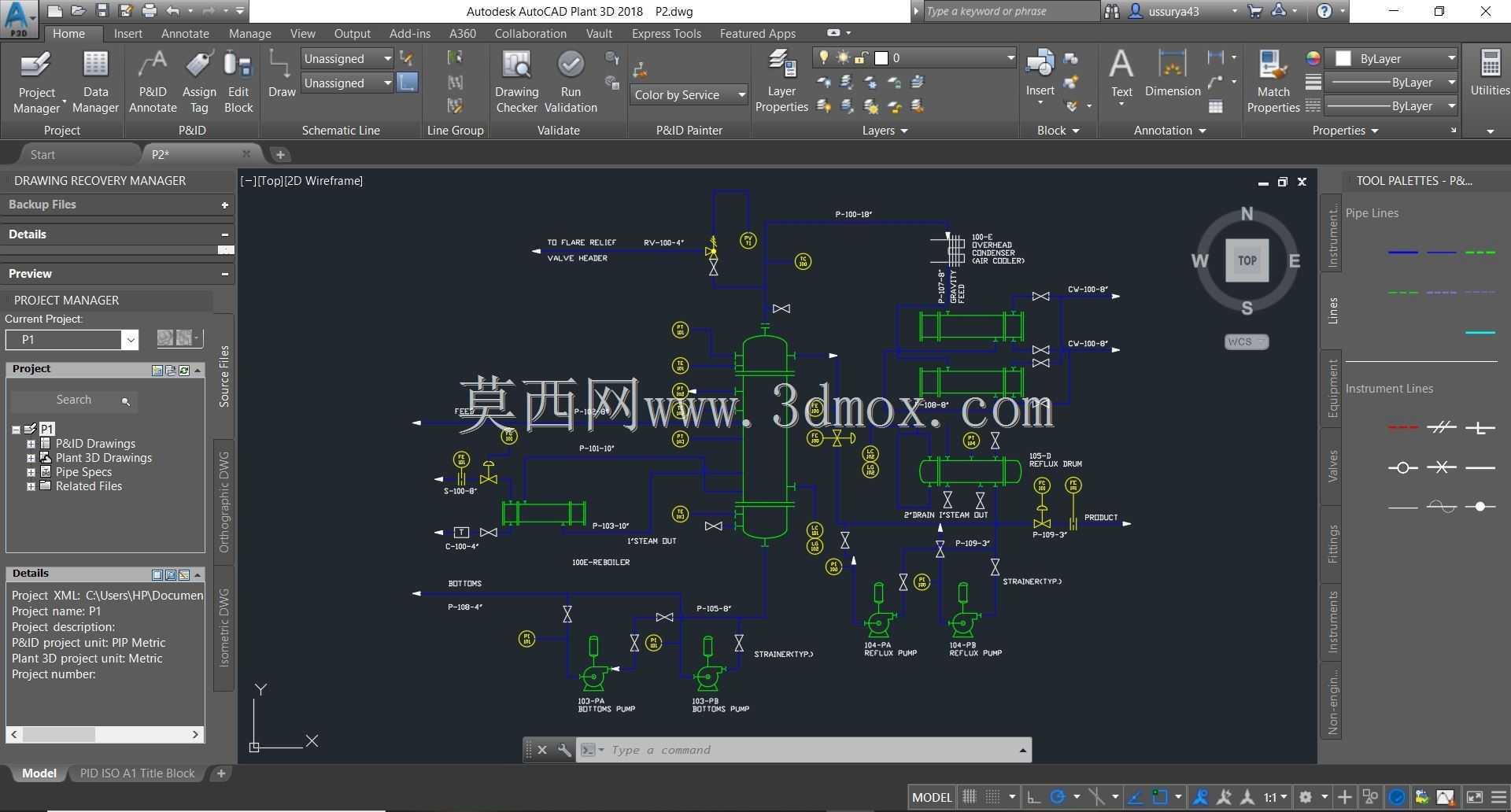Viewport: 1511px width, 812px height.
Task: Toggle drawing grid display in status bar
Action: click(x=970, y=797)
